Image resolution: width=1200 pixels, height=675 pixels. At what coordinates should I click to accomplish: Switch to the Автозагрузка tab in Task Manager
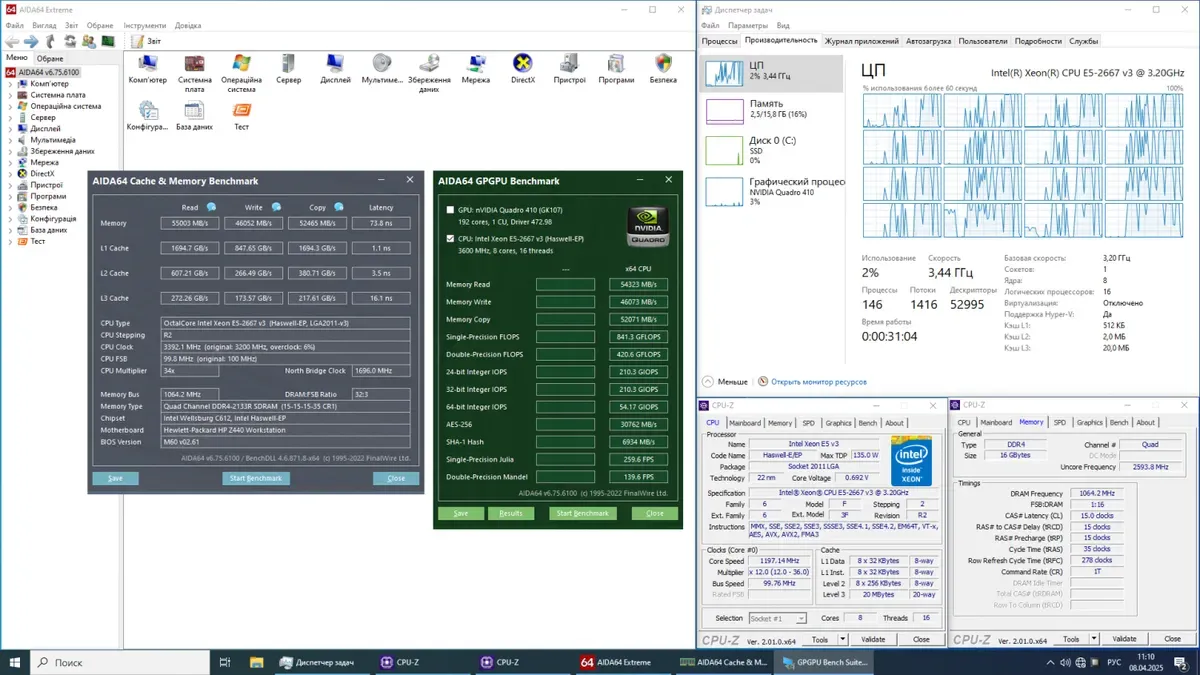tap(928, 41)
